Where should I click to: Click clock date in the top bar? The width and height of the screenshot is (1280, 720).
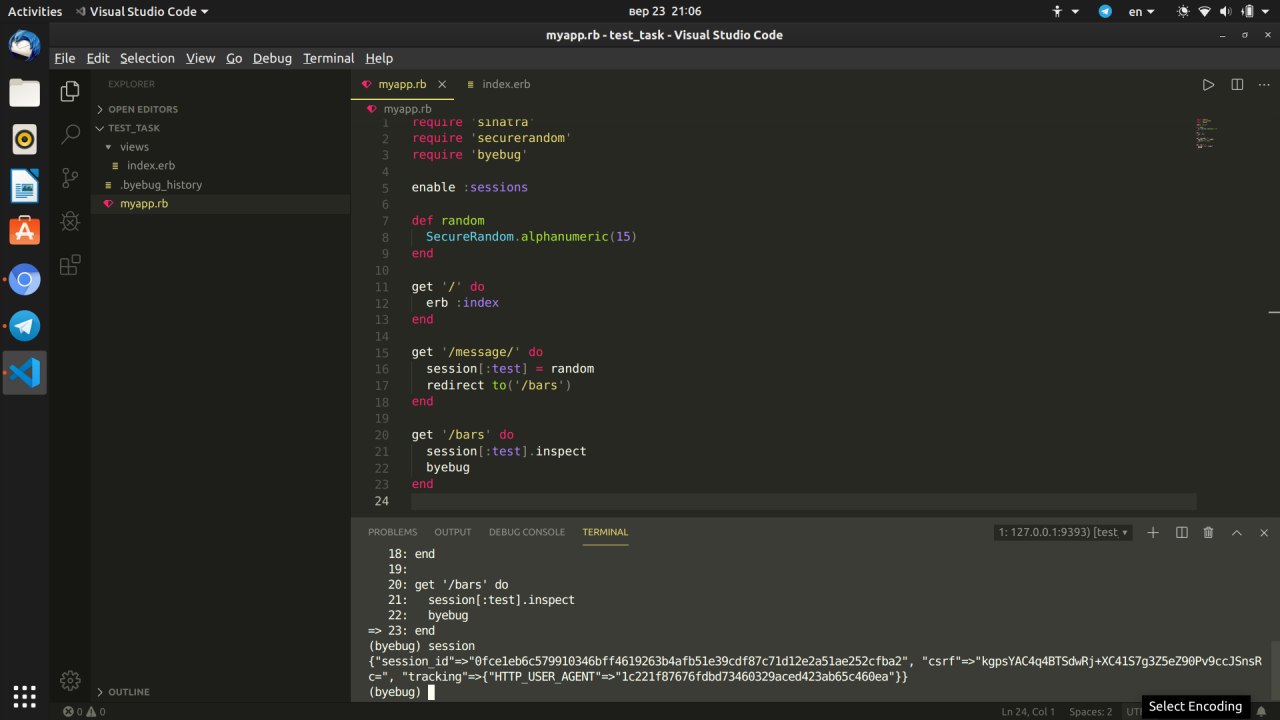[664, 12]
